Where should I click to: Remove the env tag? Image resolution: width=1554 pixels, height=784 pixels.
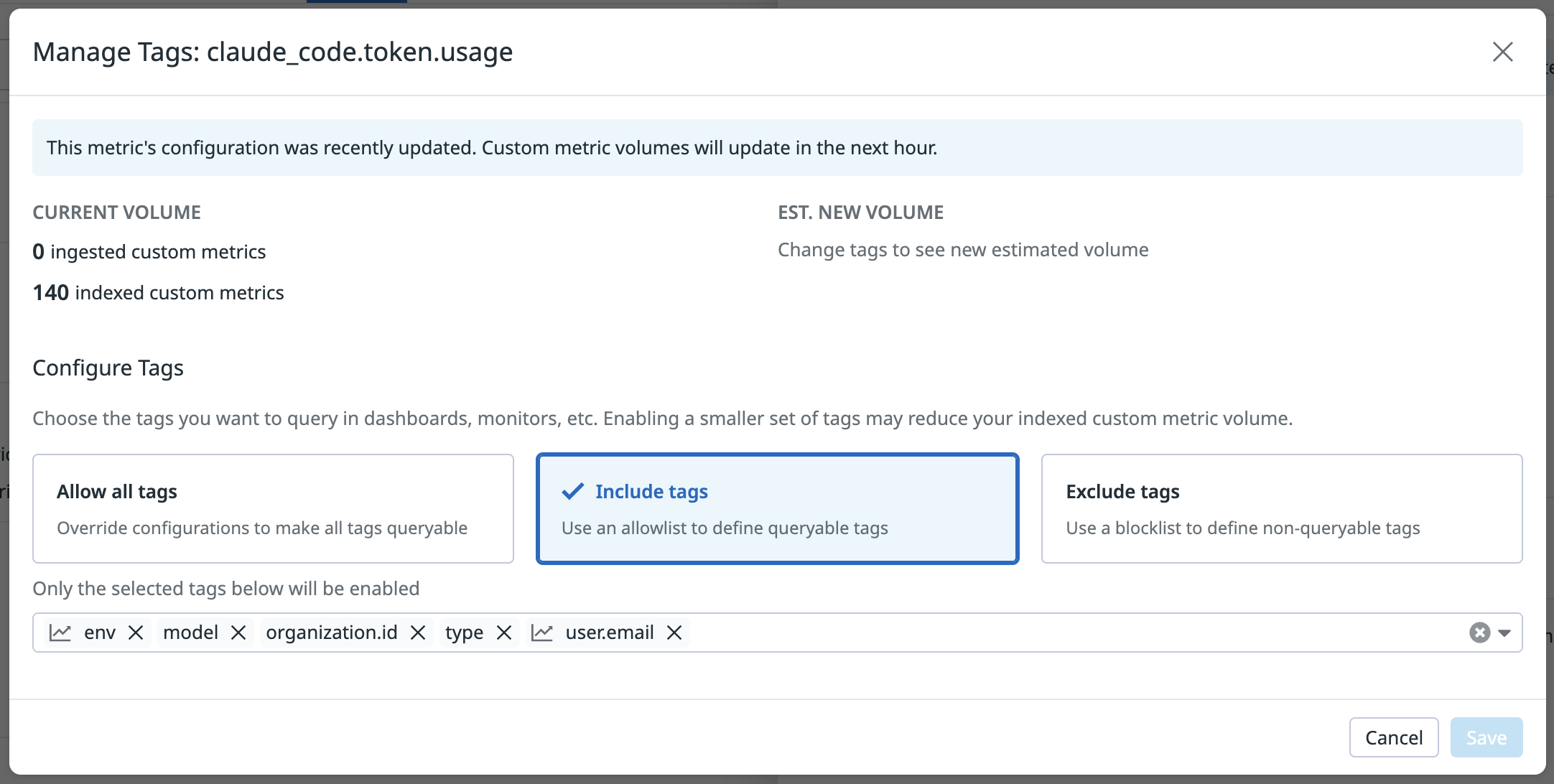[136, 633]
